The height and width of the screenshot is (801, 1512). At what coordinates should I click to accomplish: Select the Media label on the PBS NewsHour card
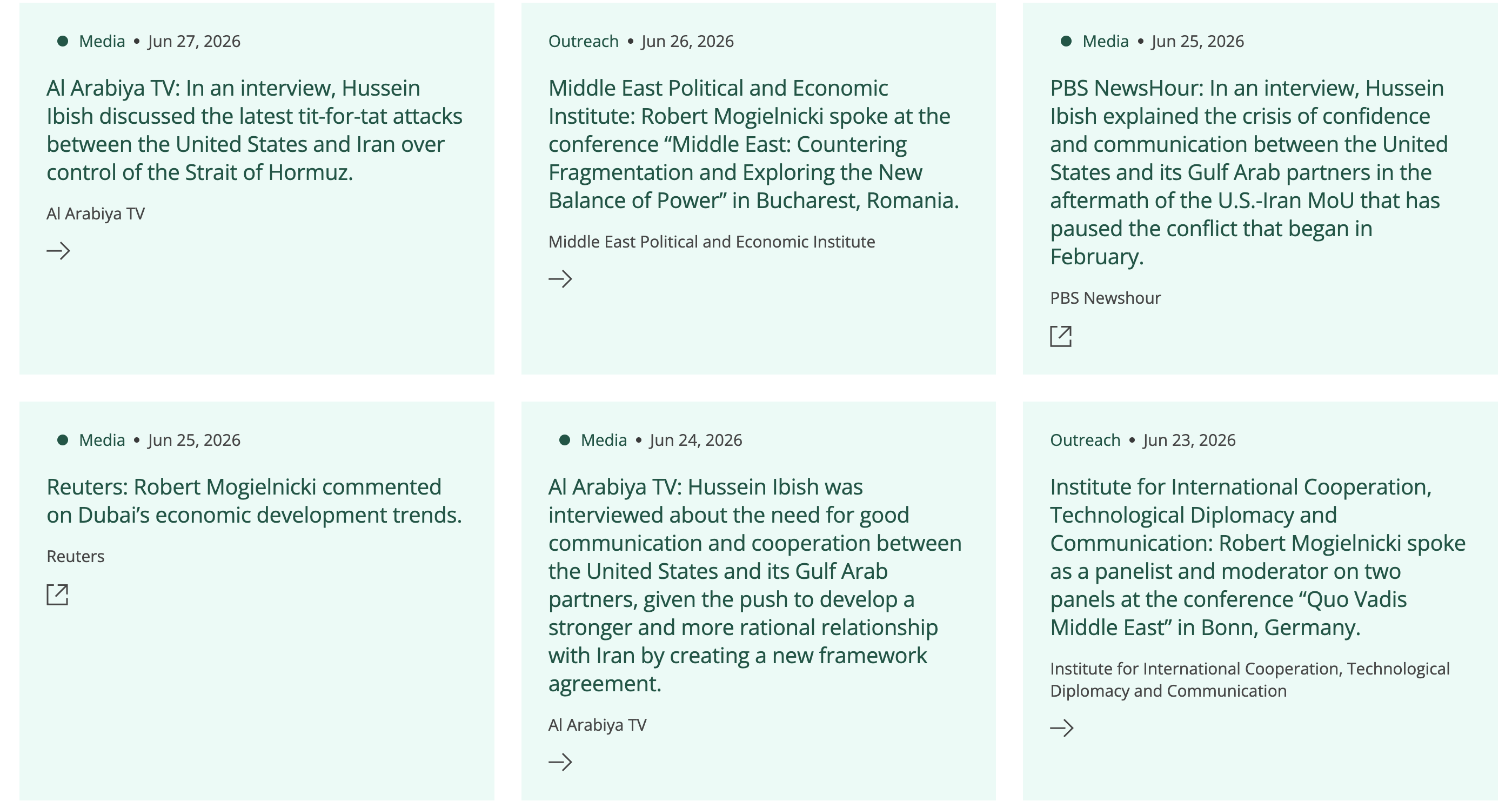point(1105,41)
